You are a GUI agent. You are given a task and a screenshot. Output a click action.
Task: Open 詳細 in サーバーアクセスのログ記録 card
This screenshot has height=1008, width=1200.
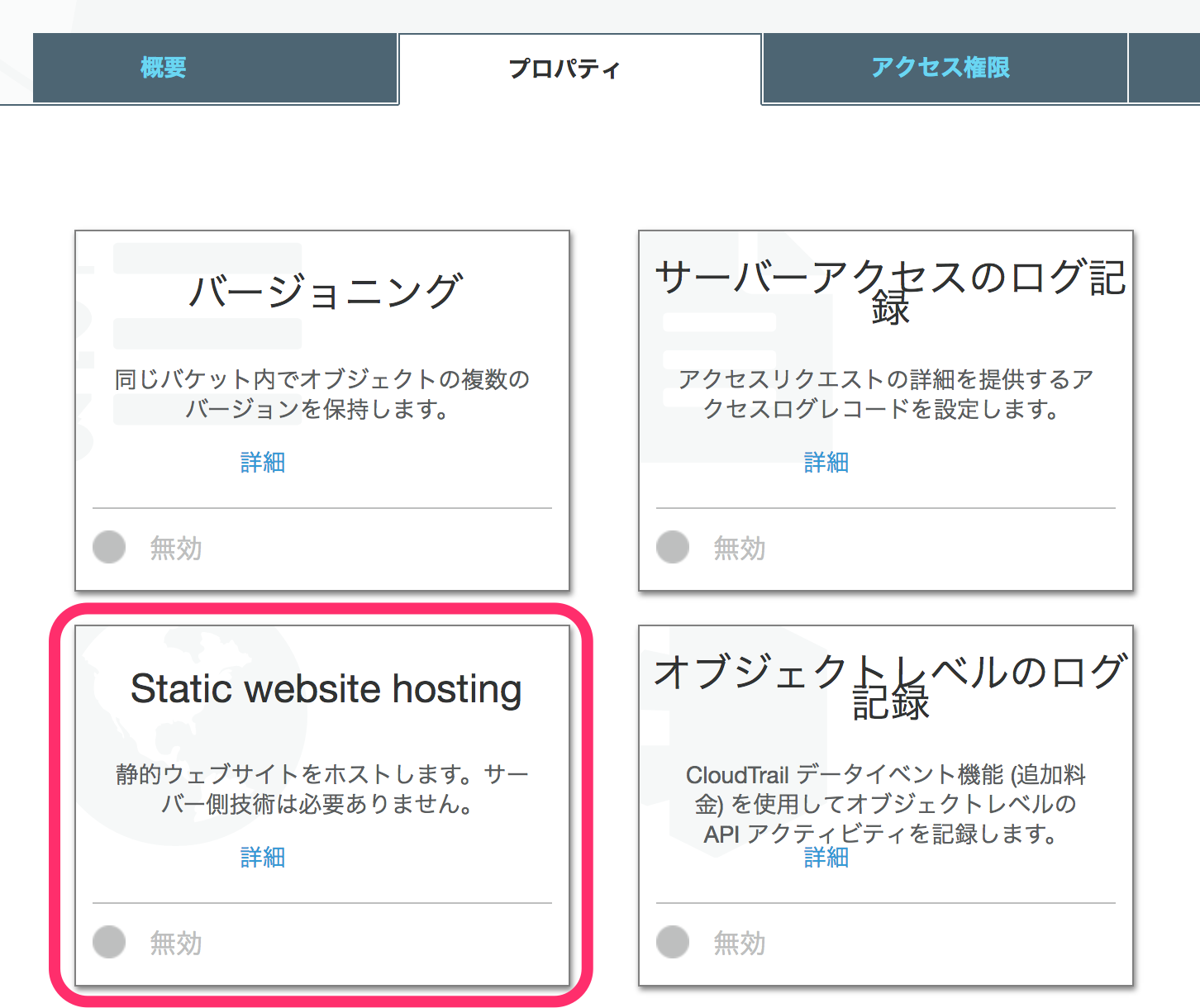[x=826, y=462]
